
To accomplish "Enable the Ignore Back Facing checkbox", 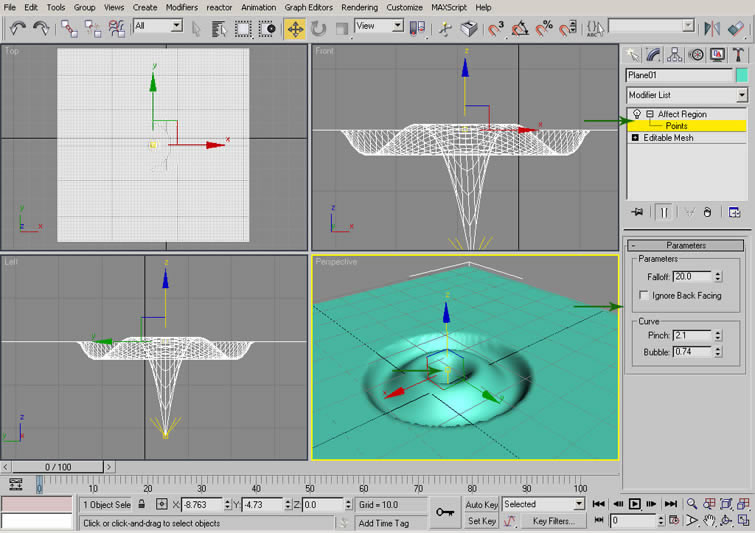I will click(643, 296).
